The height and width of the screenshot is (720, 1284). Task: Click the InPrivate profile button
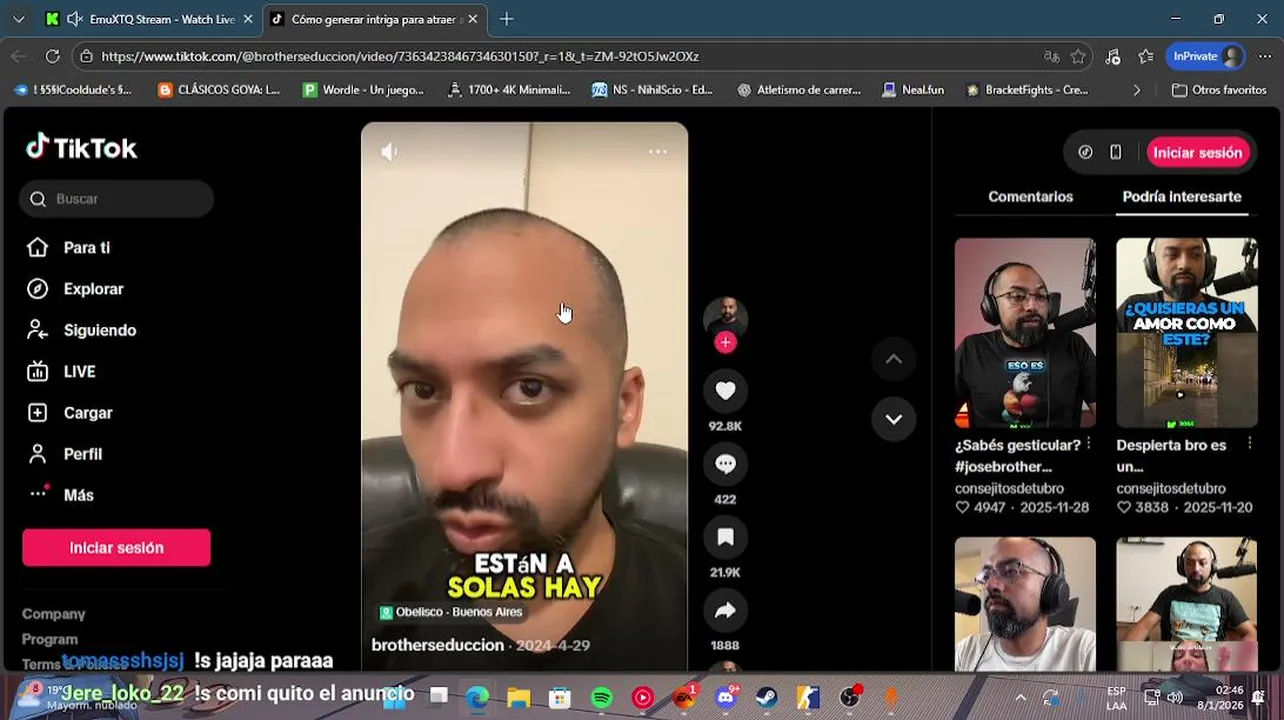[x=1205, y=56]
